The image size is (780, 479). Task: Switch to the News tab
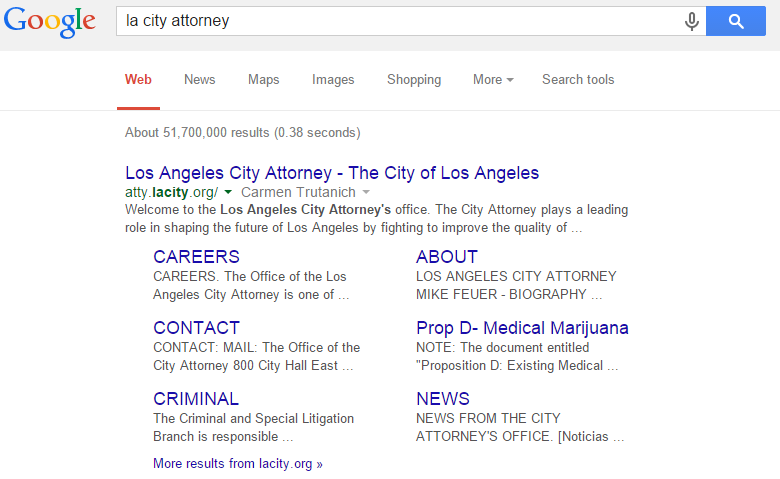coord(200,80)
